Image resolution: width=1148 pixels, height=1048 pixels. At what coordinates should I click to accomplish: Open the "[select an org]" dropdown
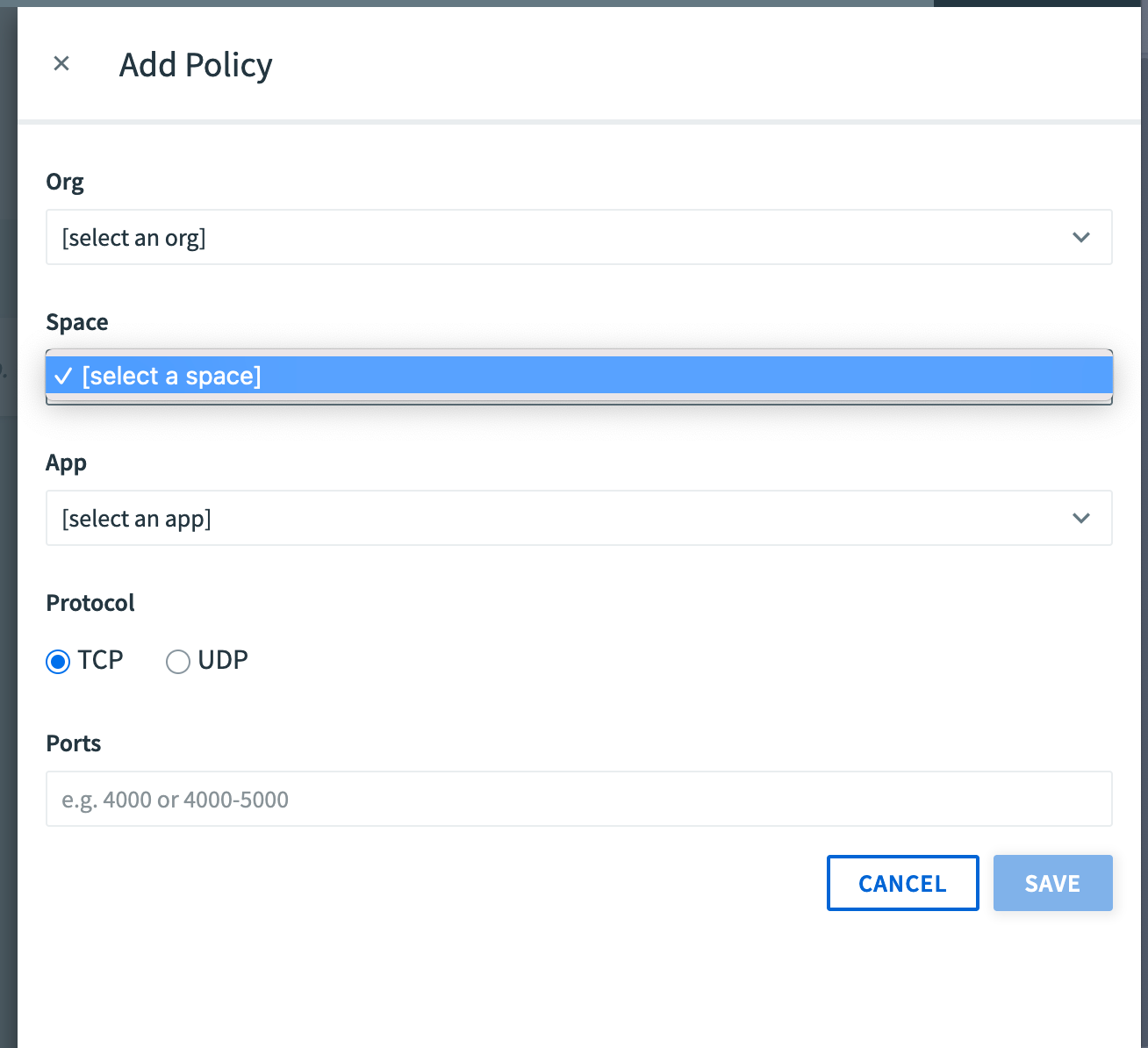(x=562, y=237)
